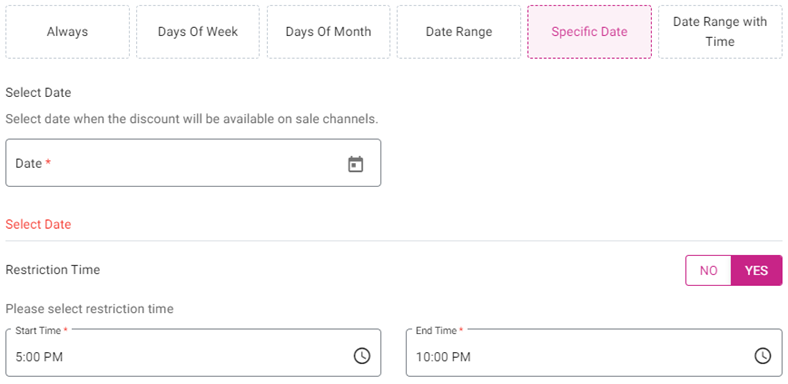This screenshot has height=384, width=788.
Task: Click the Start Time floating label
Action: coord(41,331)
